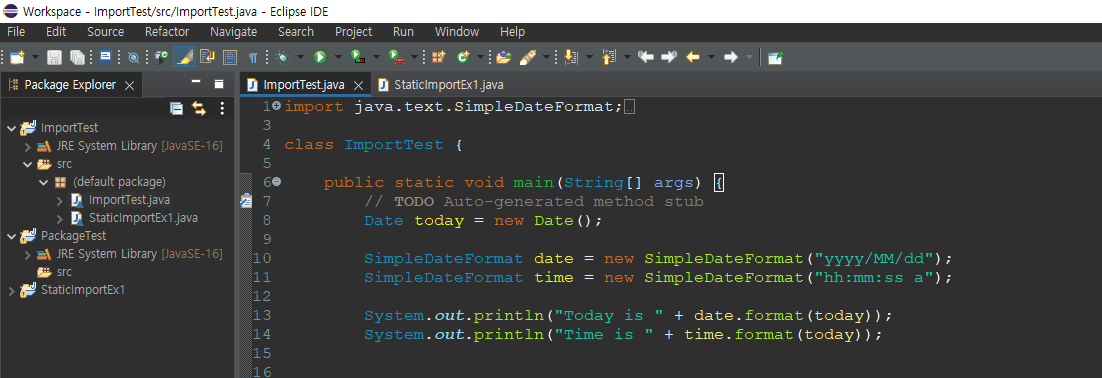Open the Coverage dropdown arrow
The image size is (1102, 378).
click(376, 58)
